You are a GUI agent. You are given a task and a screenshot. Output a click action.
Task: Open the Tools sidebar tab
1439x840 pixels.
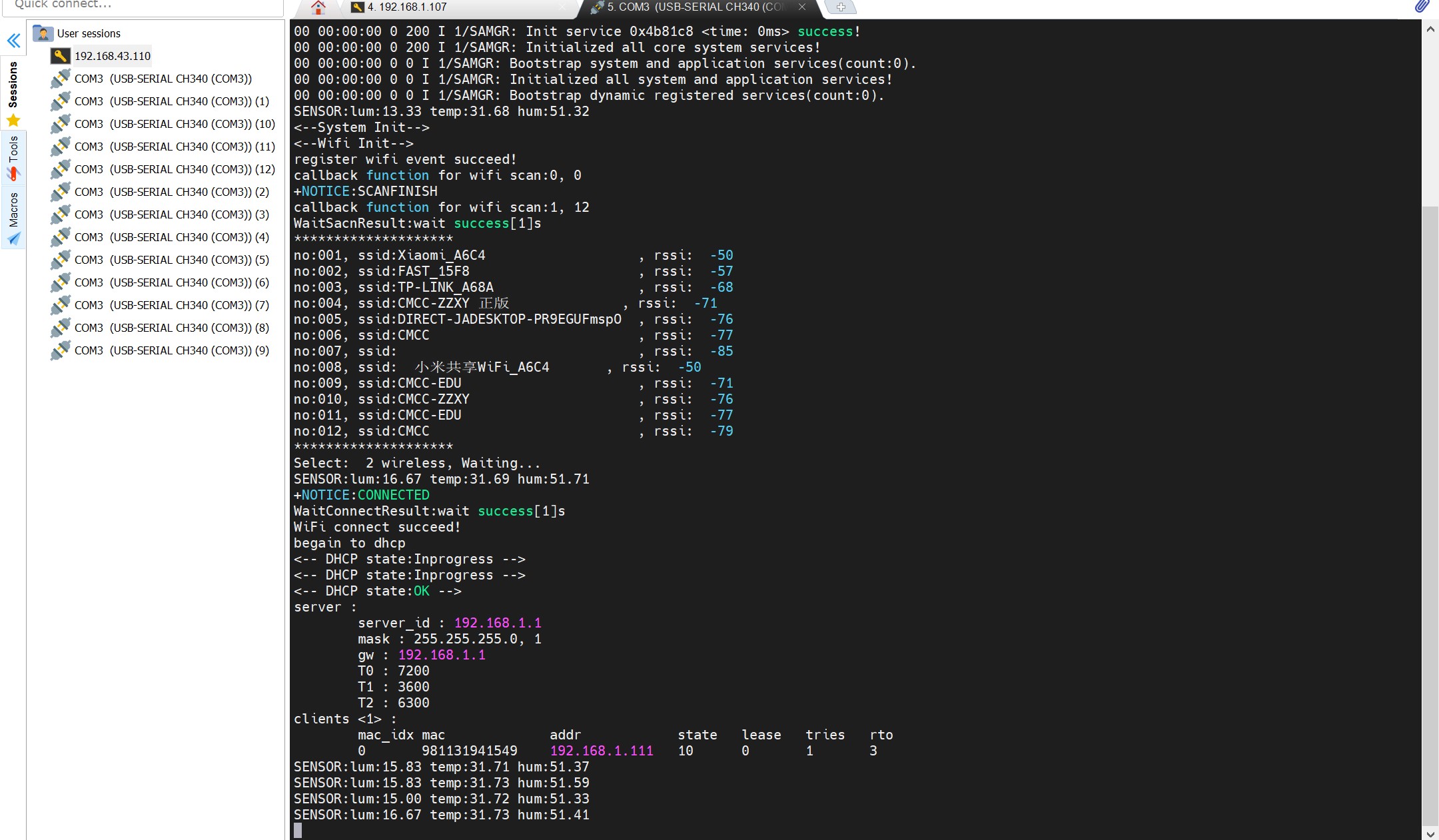(13, 149)
